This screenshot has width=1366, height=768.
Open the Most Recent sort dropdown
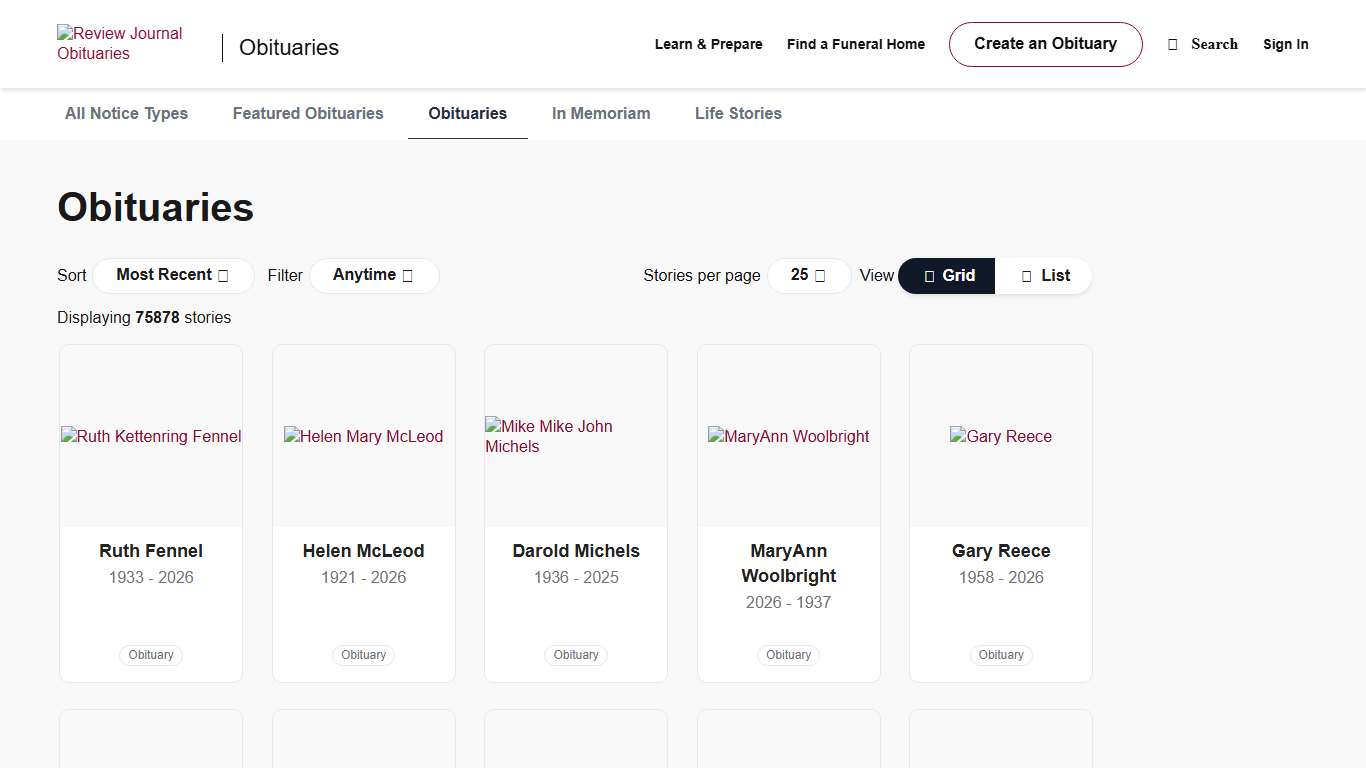tap(173, 275)
